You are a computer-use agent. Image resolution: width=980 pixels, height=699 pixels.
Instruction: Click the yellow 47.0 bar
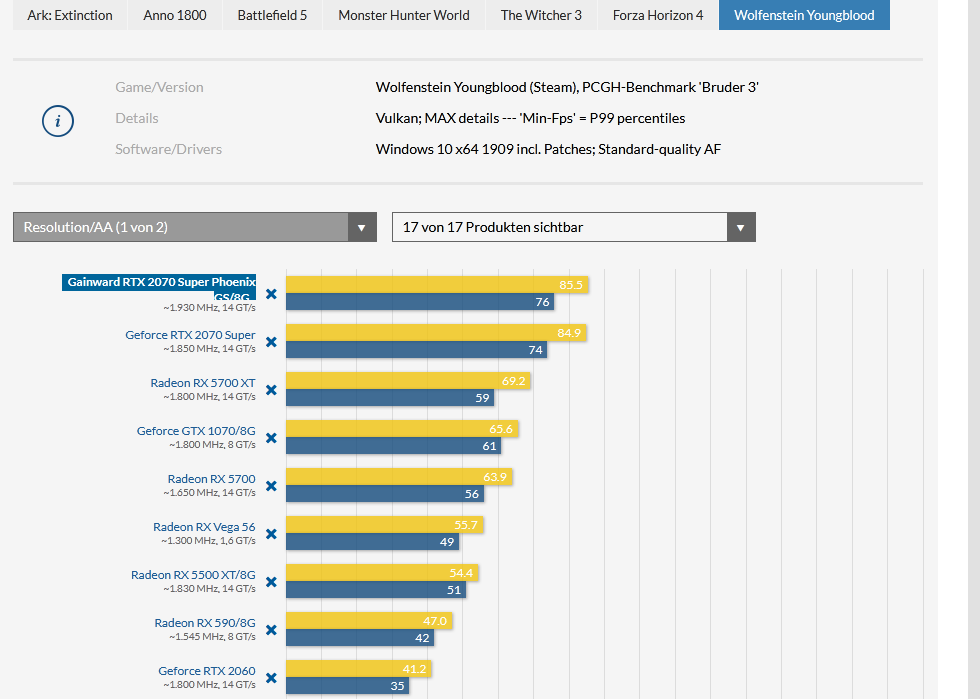[369, 621]
